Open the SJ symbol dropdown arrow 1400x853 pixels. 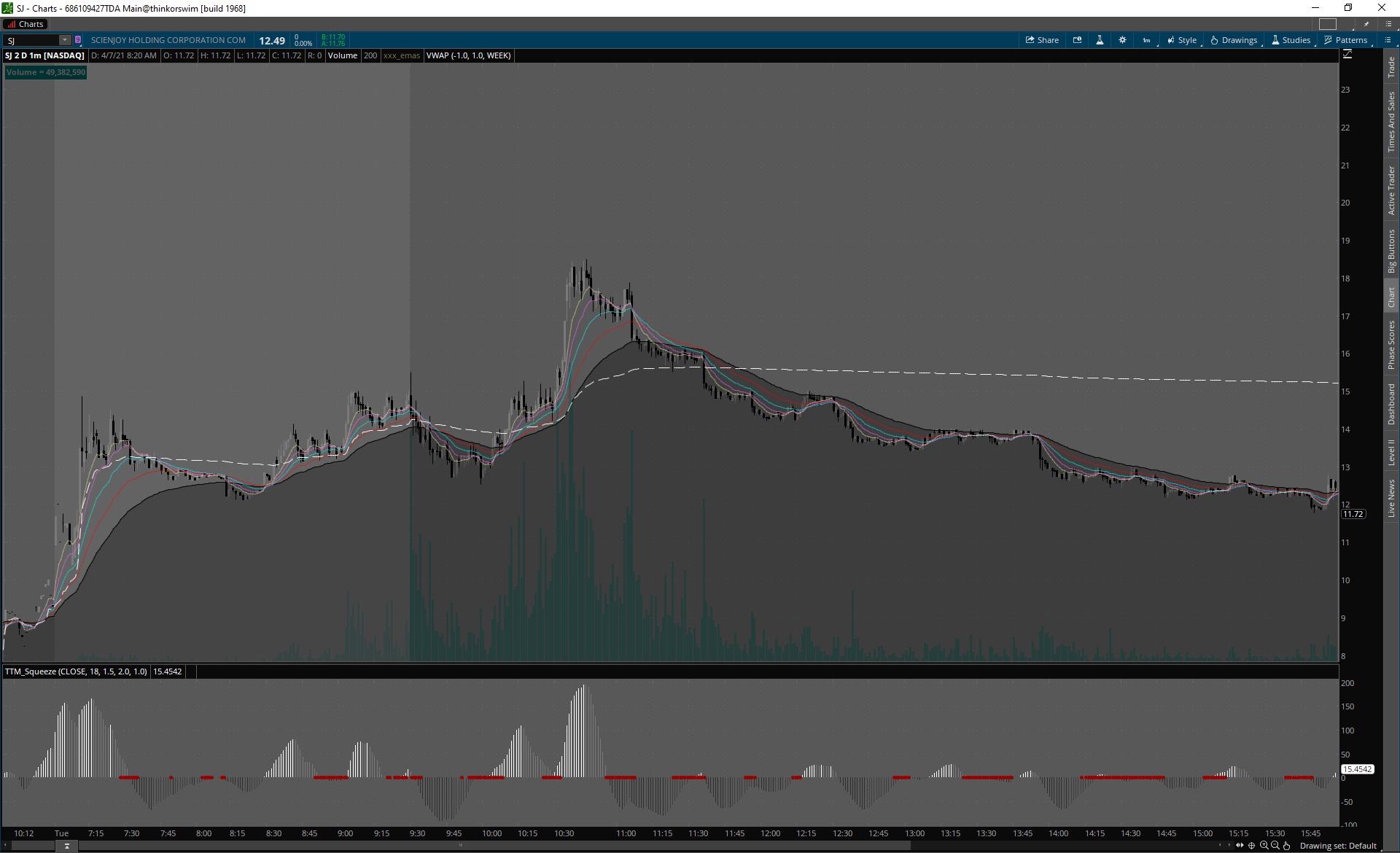(64, 40)
